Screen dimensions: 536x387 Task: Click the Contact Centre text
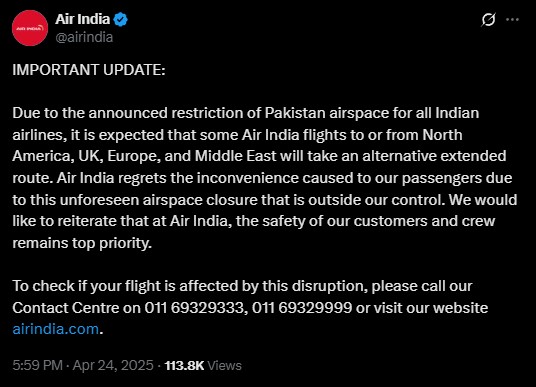[66, 308]
